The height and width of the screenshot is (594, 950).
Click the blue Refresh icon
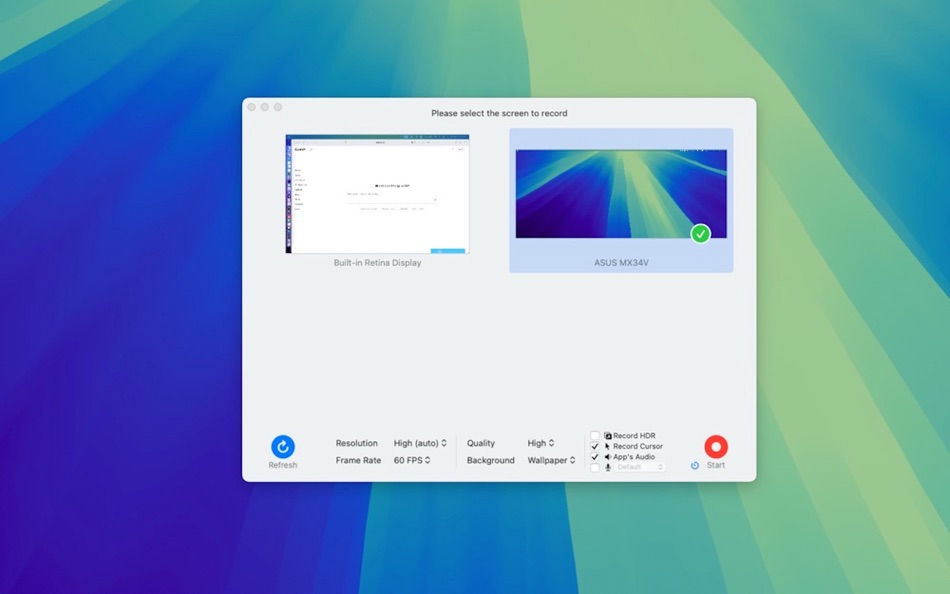tap(282, 446)
